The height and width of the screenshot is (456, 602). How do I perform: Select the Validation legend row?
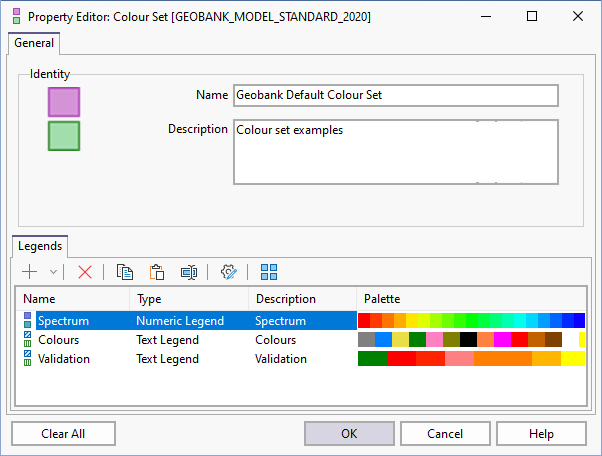pos(301,359)
